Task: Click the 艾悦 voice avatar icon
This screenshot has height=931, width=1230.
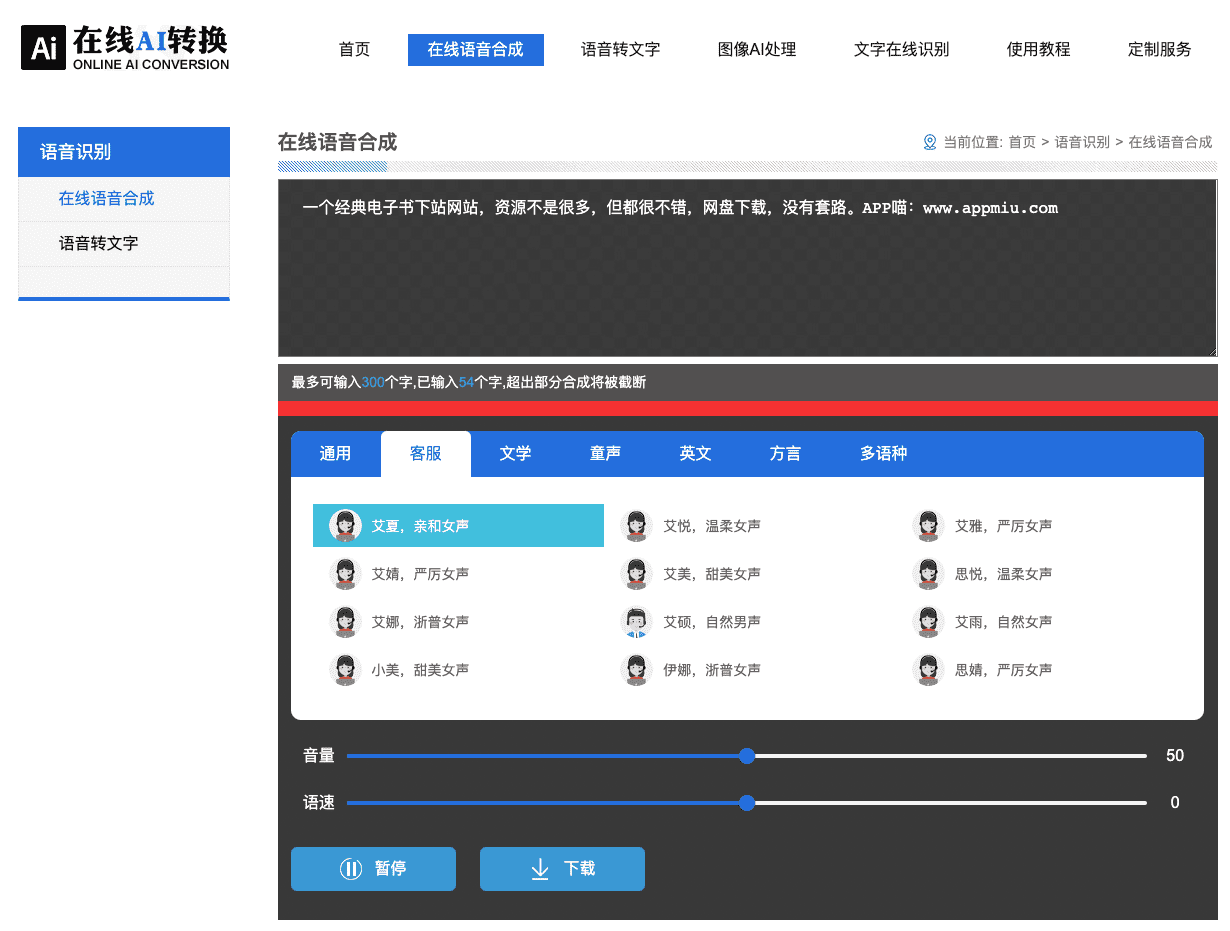Action: pos(637,526)
